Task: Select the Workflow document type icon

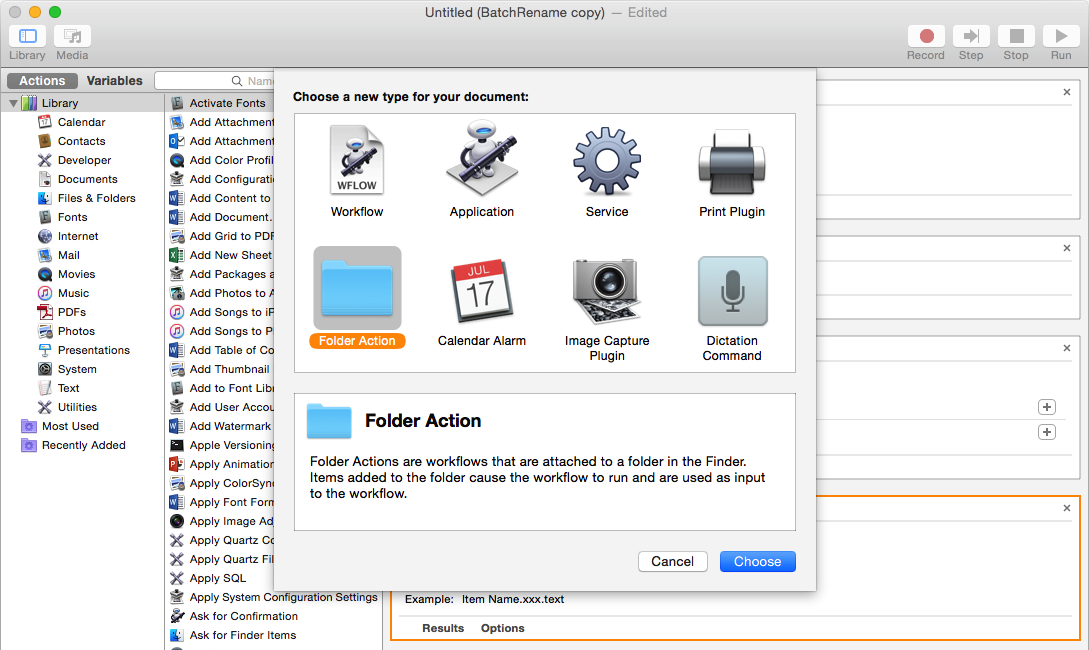Action: pyautogui.click(x=357, y=162)
